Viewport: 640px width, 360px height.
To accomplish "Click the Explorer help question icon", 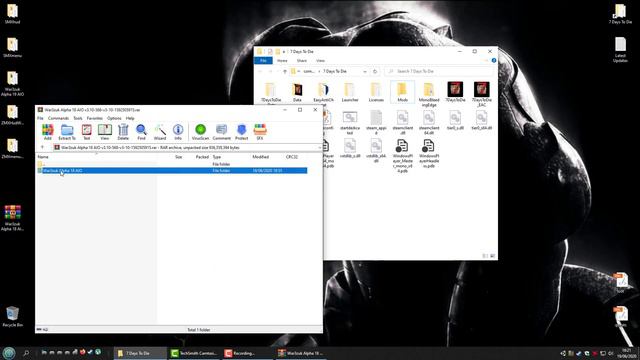I will pyautogui.click(x=493, y=60).
